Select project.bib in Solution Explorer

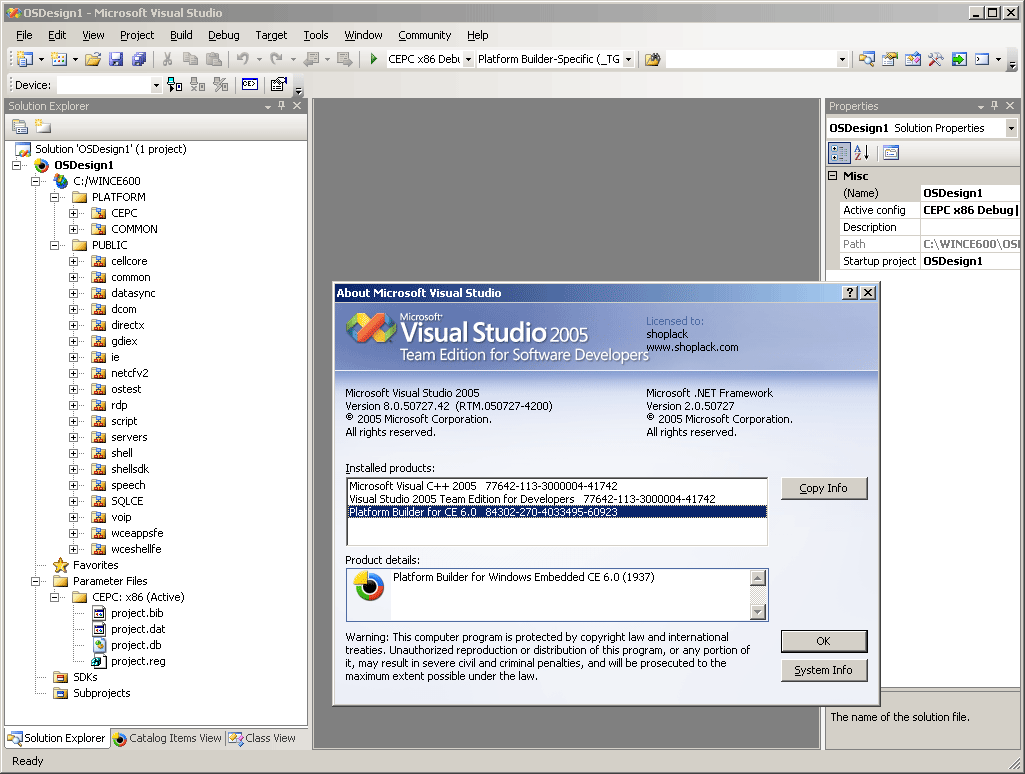coord(137,613)
